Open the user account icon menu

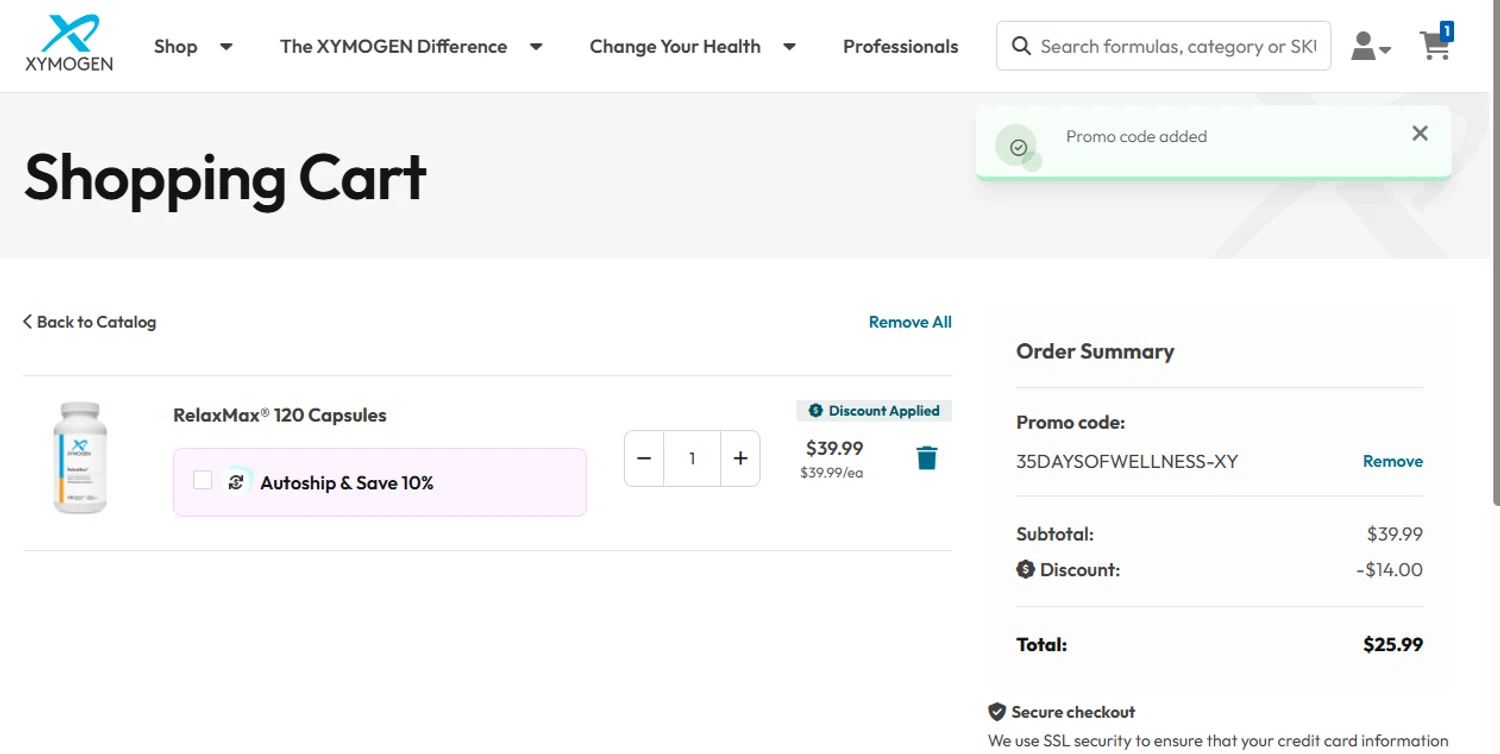(x=1370, y=46)
